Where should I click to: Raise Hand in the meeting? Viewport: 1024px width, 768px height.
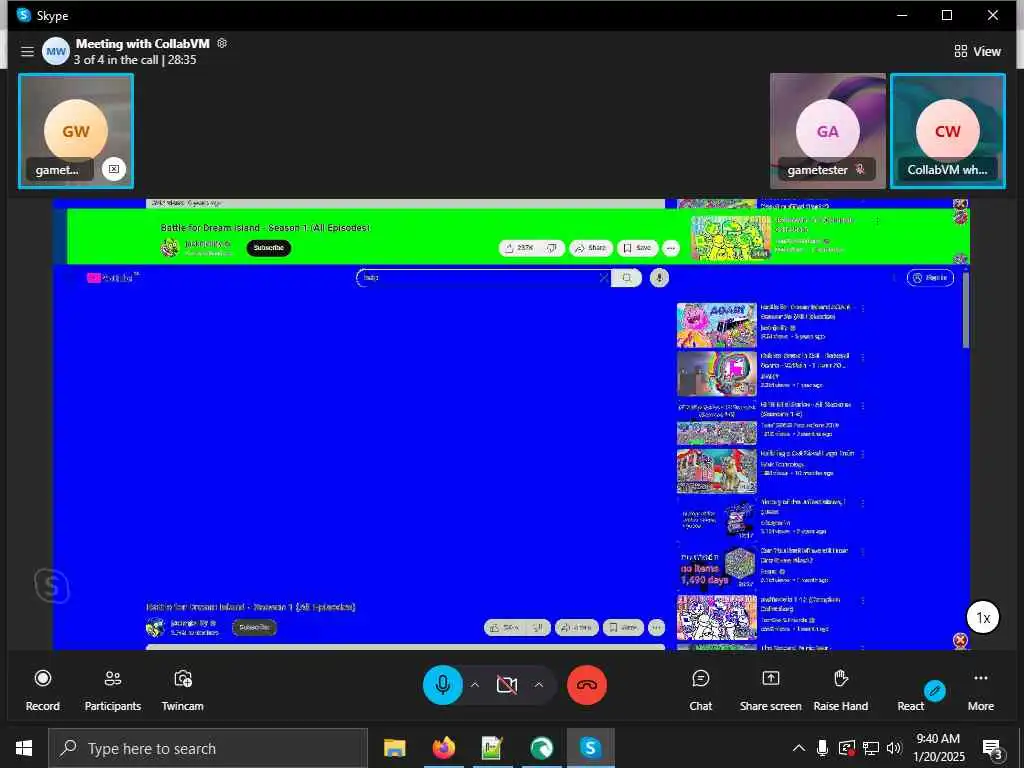(840, 690)
